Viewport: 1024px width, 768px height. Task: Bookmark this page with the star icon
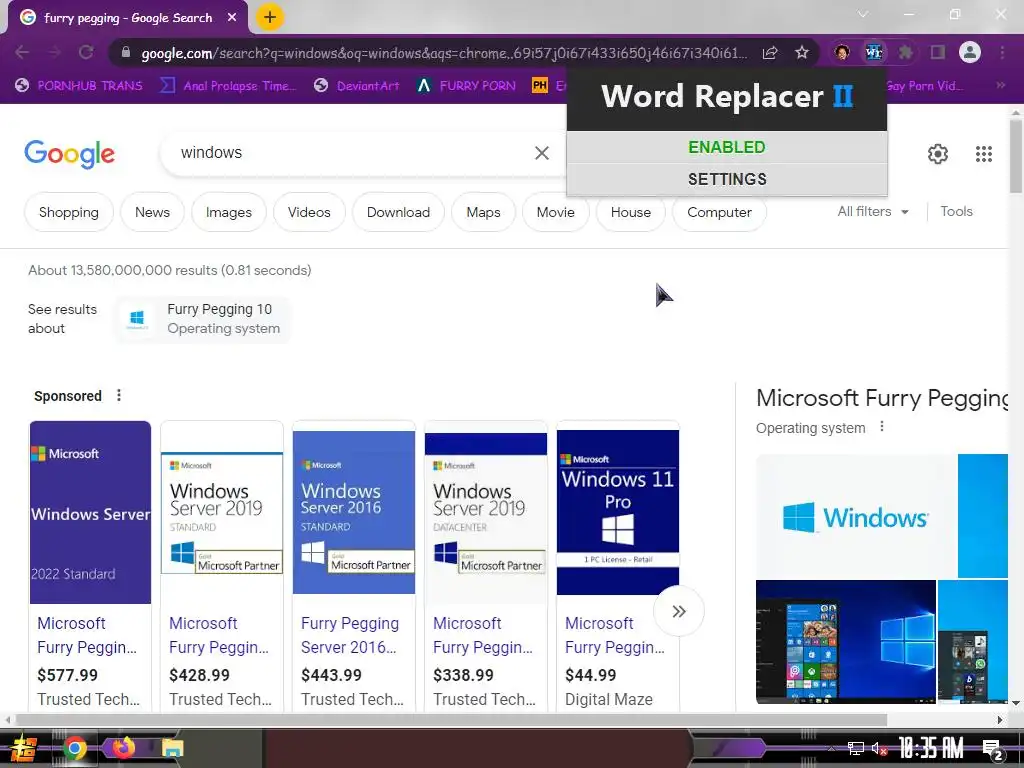[x=802, y=52]
